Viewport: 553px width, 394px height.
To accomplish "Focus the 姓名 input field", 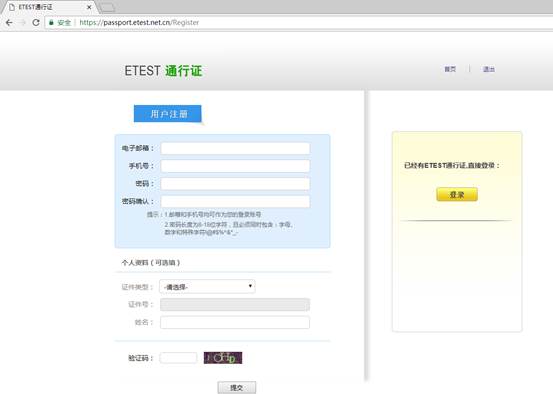I will (x=235, y=322).
